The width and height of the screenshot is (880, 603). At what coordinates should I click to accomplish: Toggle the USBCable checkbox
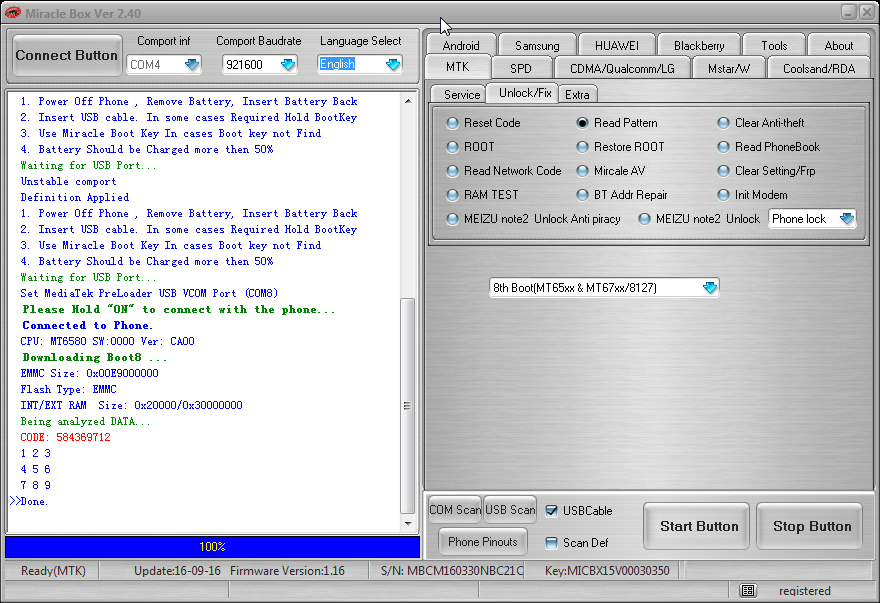click(x=552, y=511)
